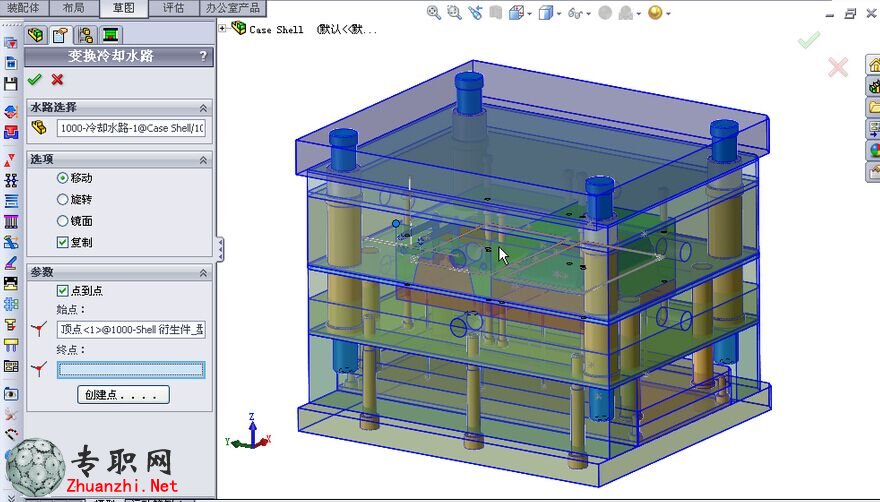Image resolution: width=880 pixels, height=502 pixels.
Task: Click the red-blue core/cavity icon in sidebar
Action: 11,132
